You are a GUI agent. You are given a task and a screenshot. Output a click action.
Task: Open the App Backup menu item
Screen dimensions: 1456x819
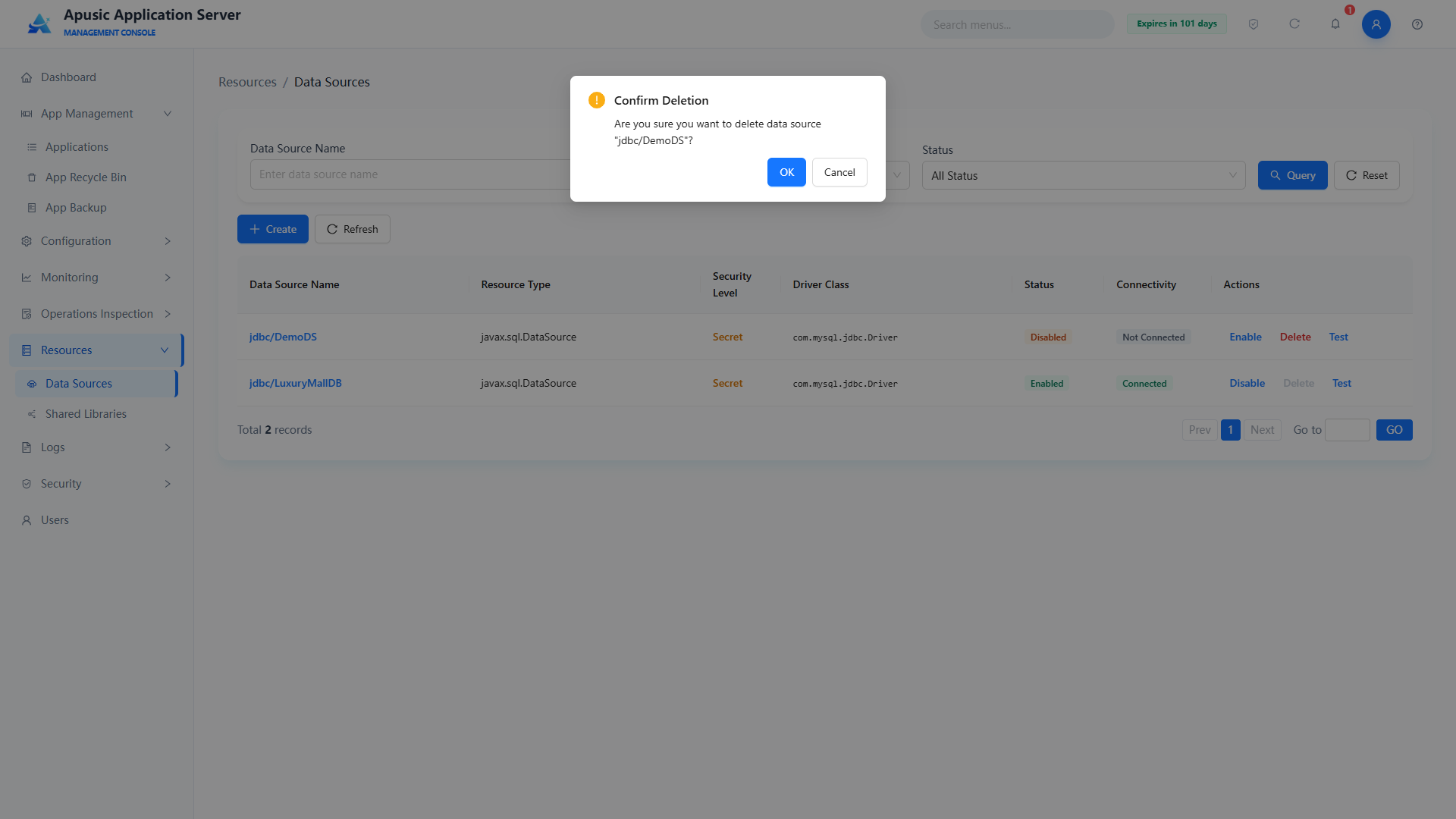tap(96, 208)
